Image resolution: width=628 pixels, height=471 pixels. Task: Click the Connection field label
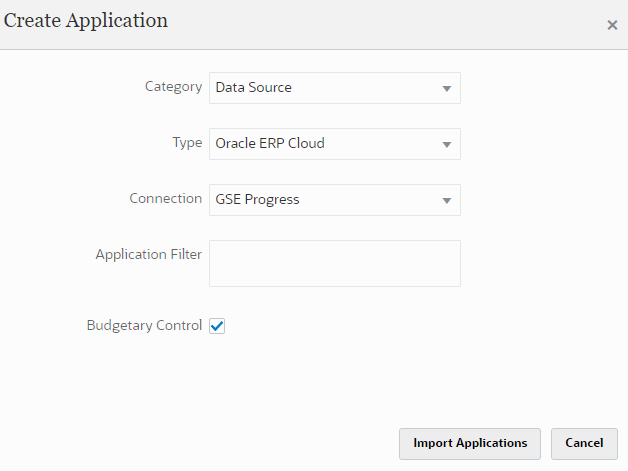pyautogui.click(x=165, y=199)
